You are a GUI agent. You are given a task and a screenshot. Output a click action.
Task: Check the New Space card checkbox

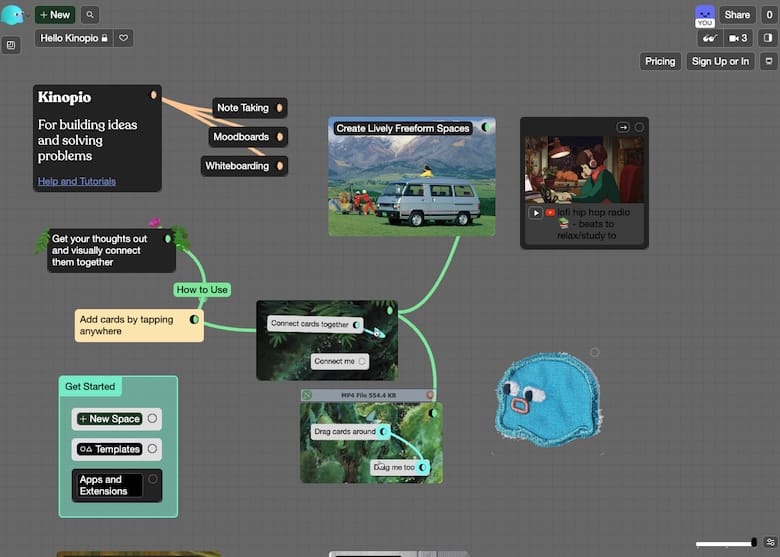tap(152, 418)
